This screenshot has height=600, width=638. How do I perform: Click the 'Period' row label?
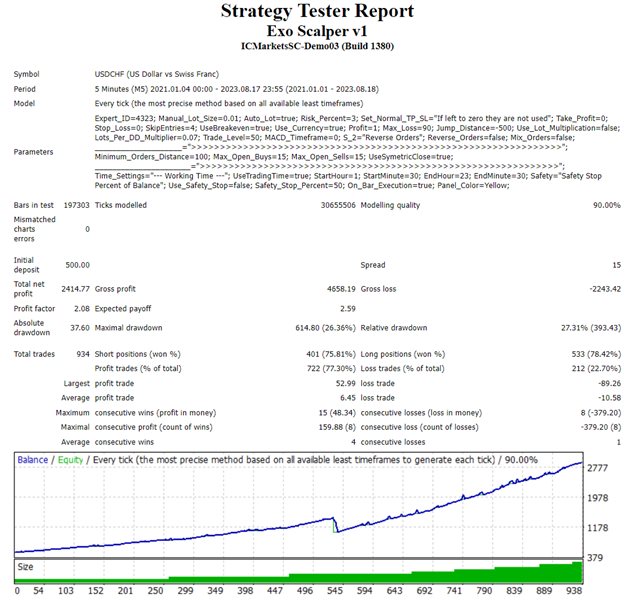pyautogui.click(x=24, y=89)
